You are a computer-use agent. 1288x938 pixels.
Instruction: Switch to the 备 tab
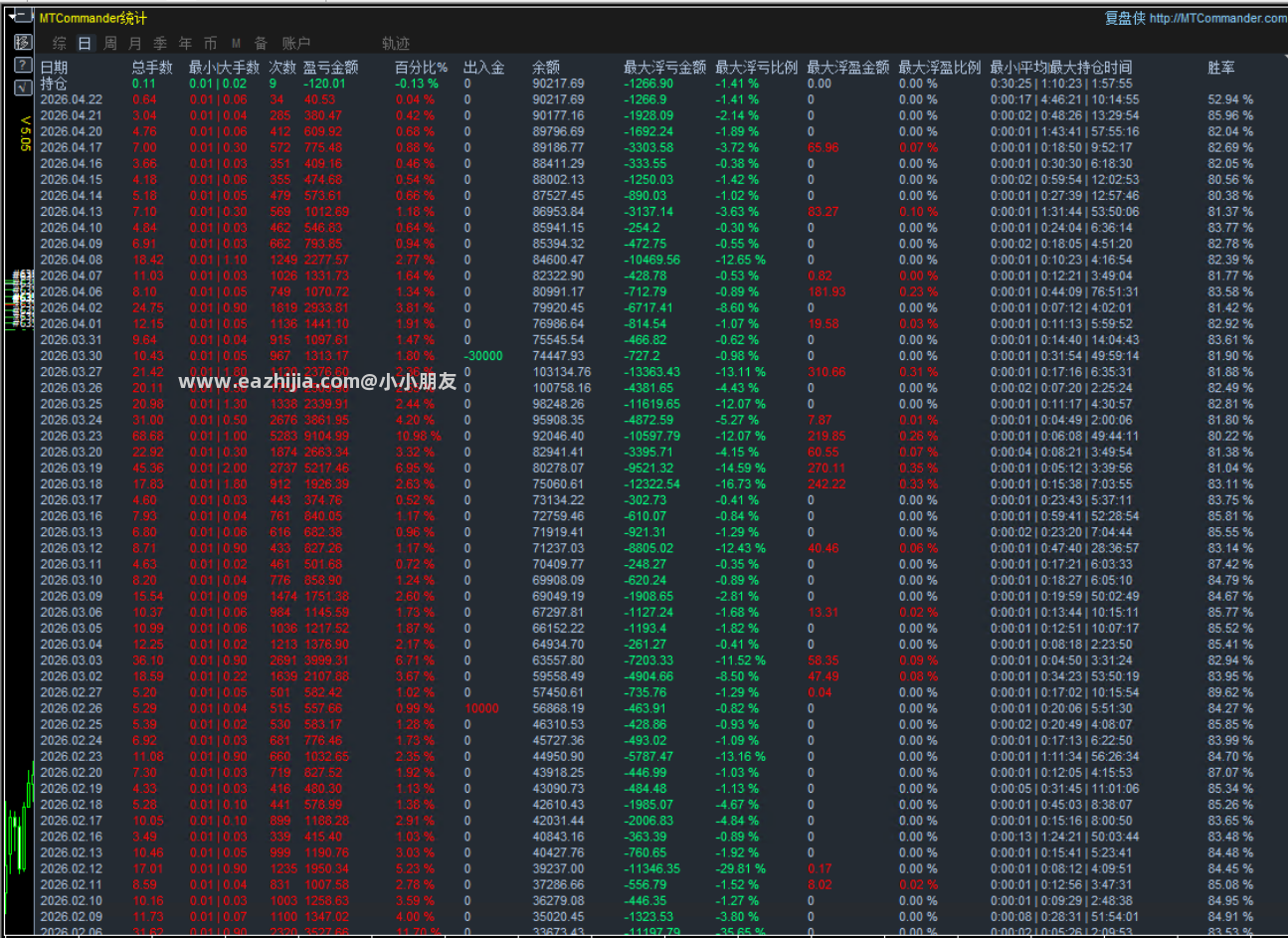tap(261, 43)
